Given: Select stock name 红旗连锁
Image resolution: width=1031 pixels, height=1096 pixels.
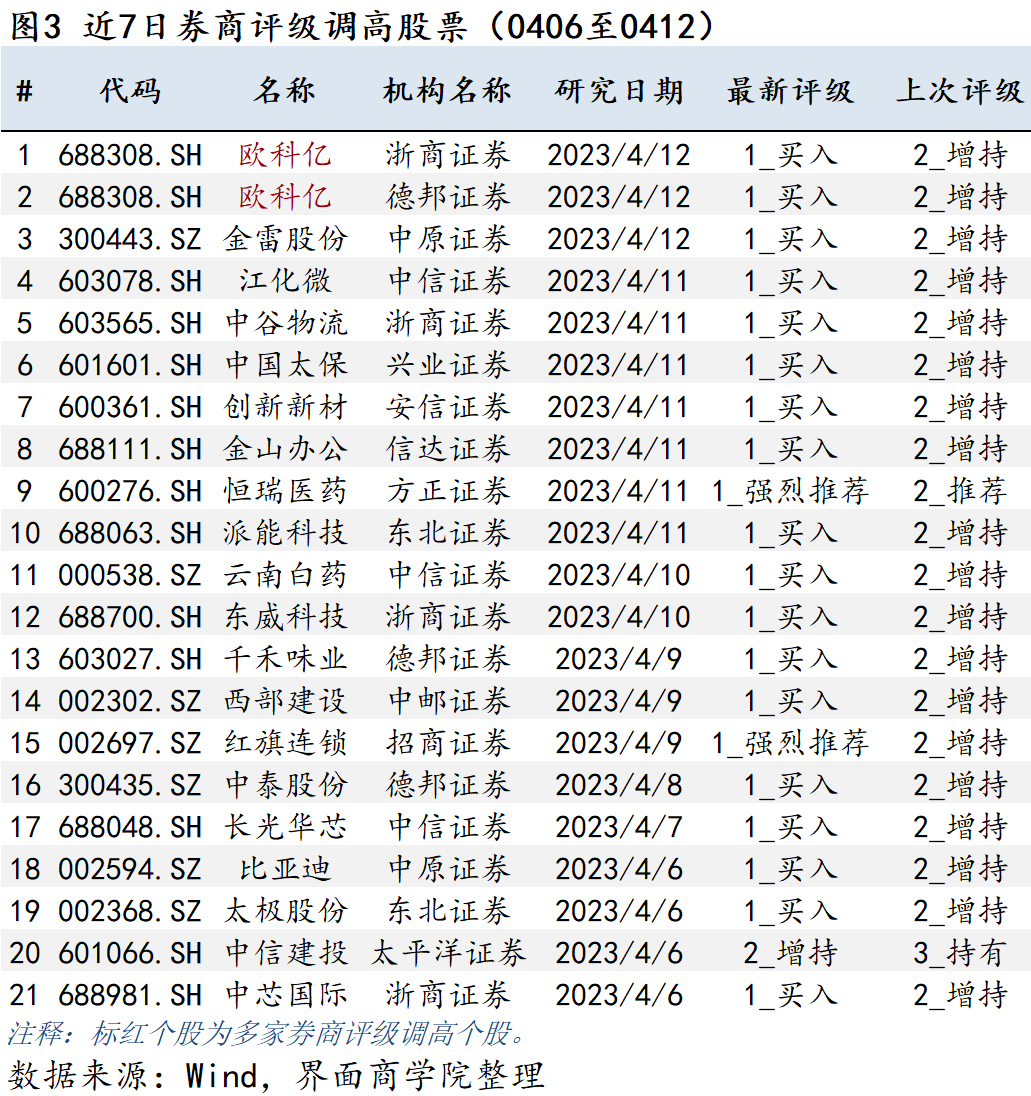Looking at the screenshot, I should [284, 743].
